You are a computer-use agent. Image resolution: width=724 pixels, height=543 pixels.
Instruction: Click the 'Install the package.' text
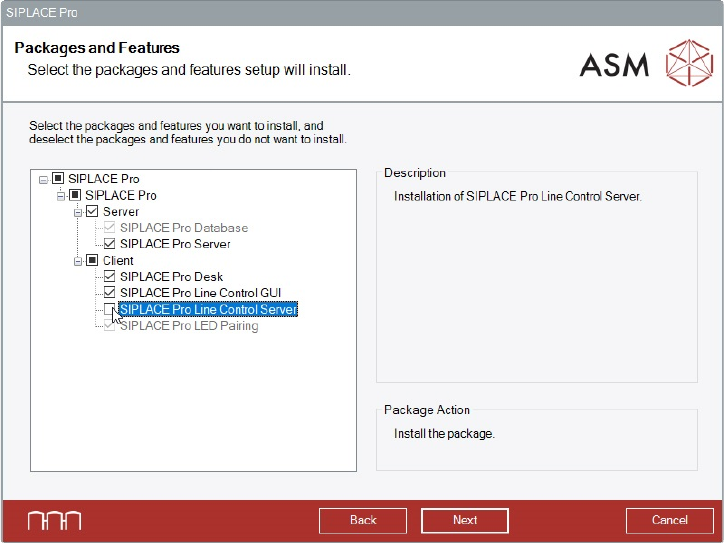point(444,434)
